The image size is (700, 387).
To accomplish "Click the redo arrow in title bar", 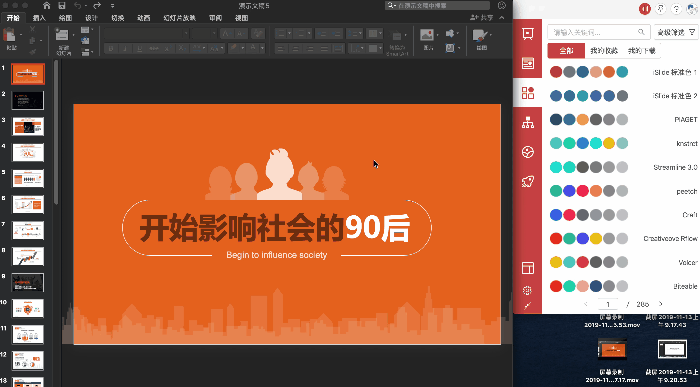I will click(x=97, y=6).
